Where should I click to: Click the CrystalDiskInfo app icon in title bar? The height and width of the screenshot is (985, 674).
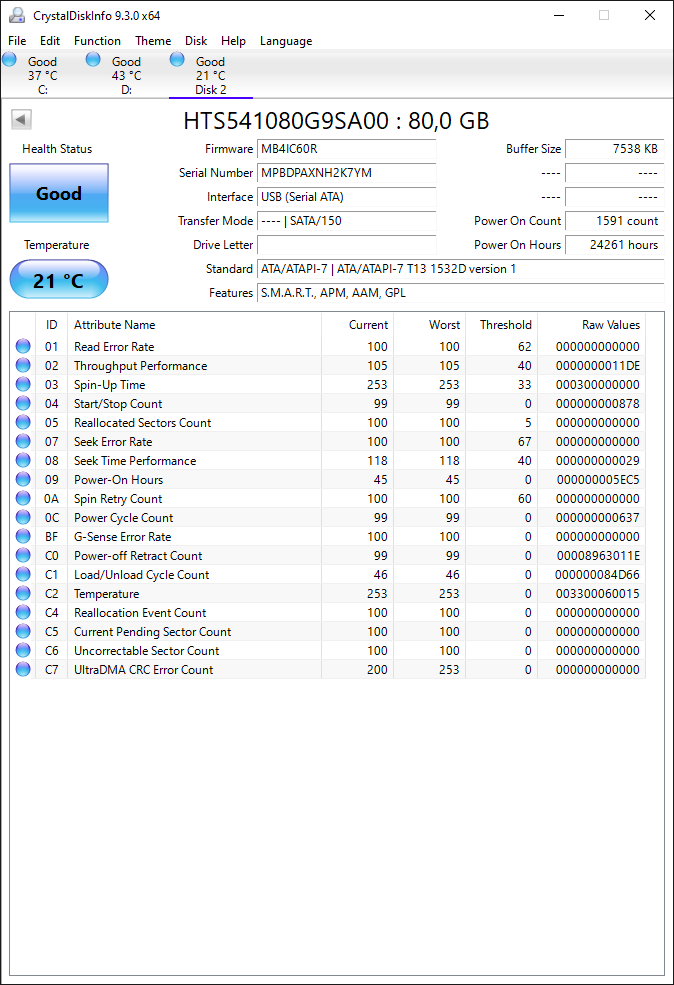click(17, 15)
